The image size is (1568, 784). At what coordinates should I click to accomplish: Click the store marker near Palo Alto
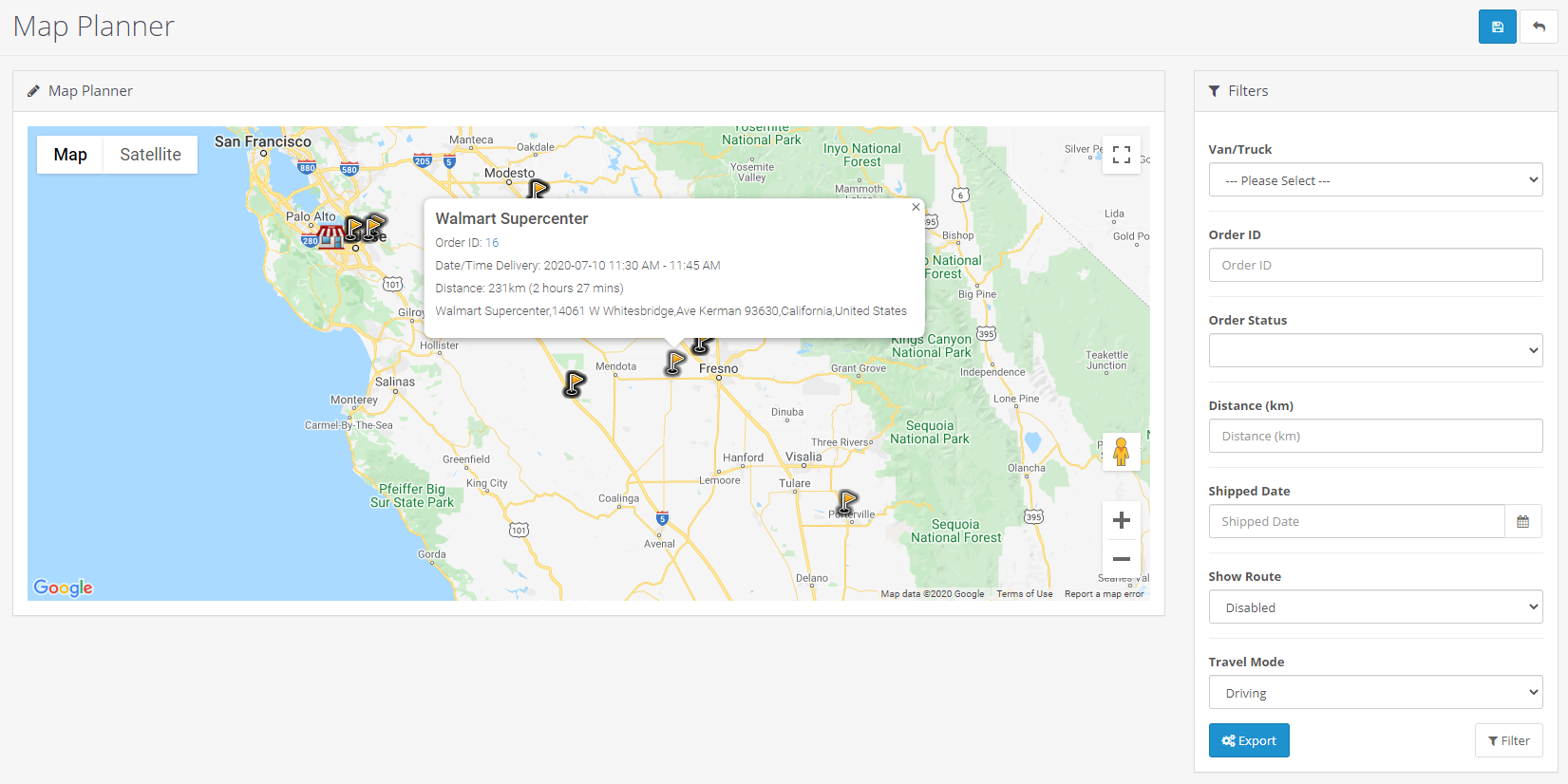click(331, 236)
